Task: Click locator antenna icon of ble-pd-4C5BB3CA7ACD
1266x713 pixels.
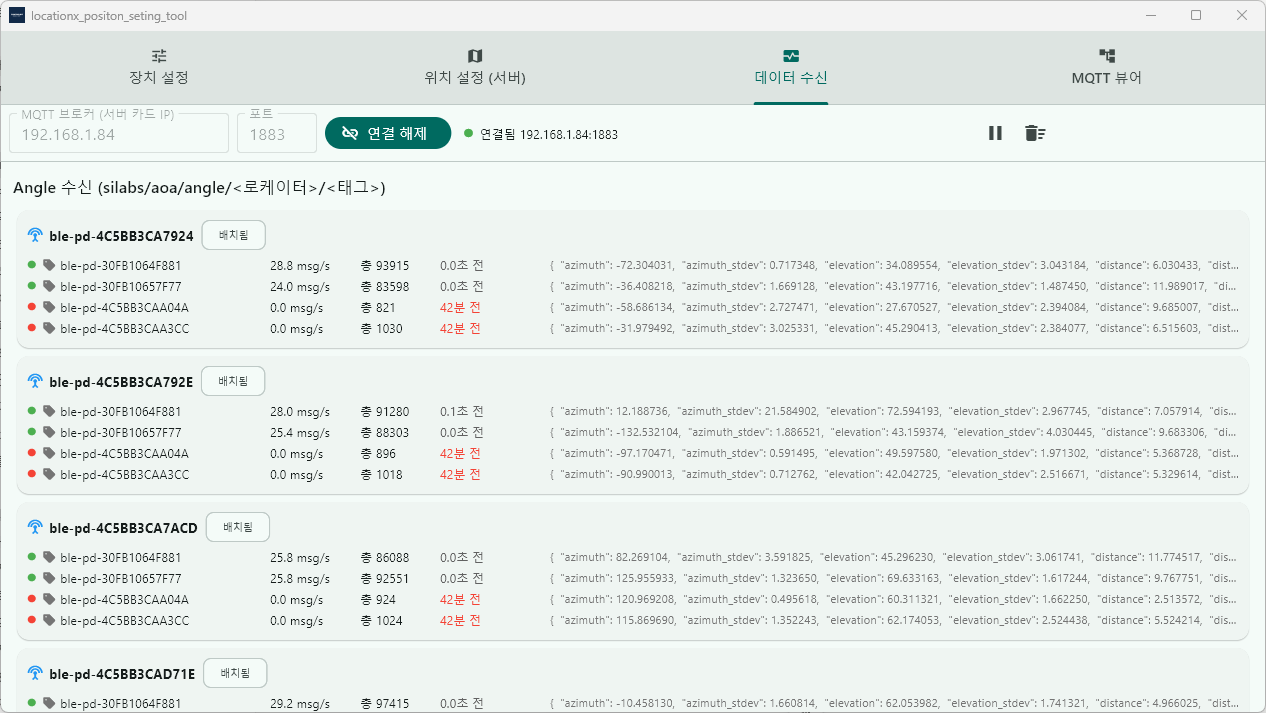Action: 35,528
